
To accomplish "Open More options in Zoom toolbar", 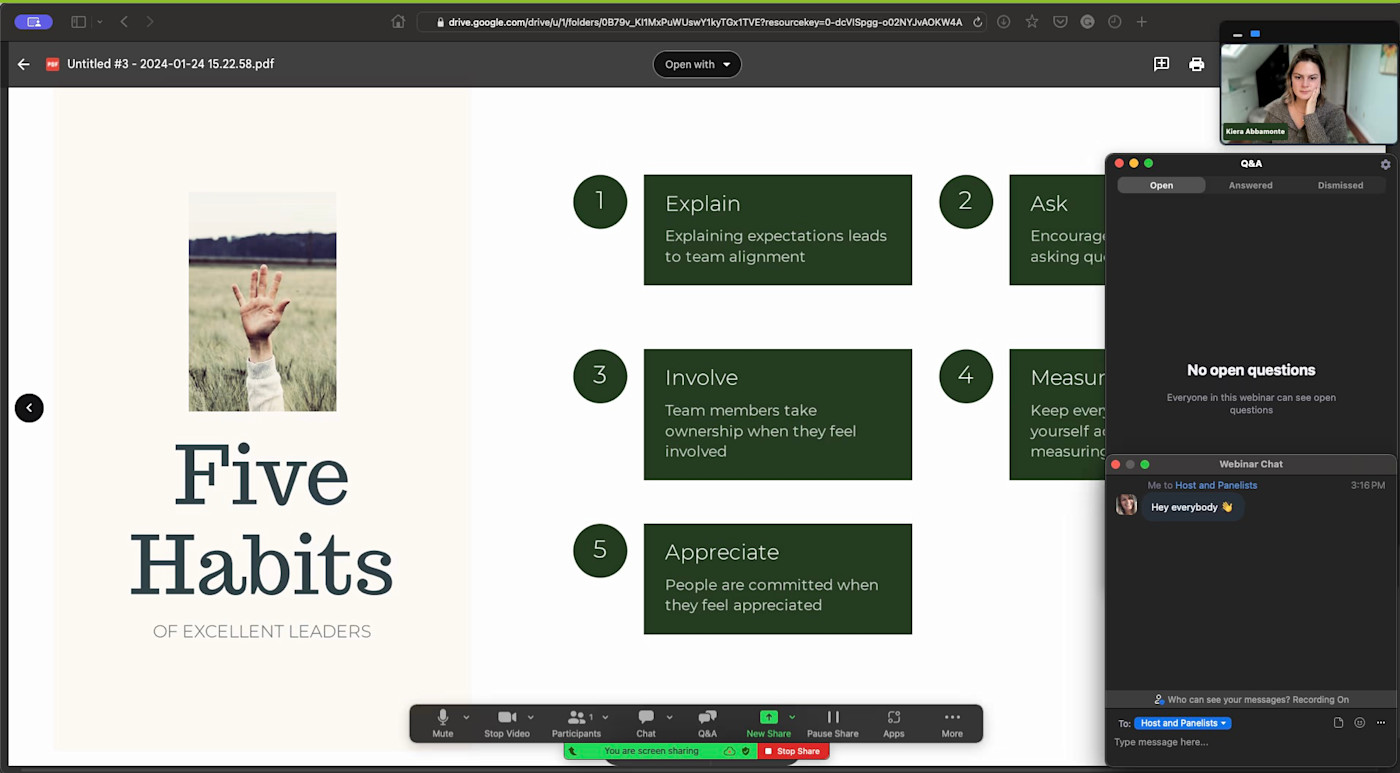I will tap(952, 723).
